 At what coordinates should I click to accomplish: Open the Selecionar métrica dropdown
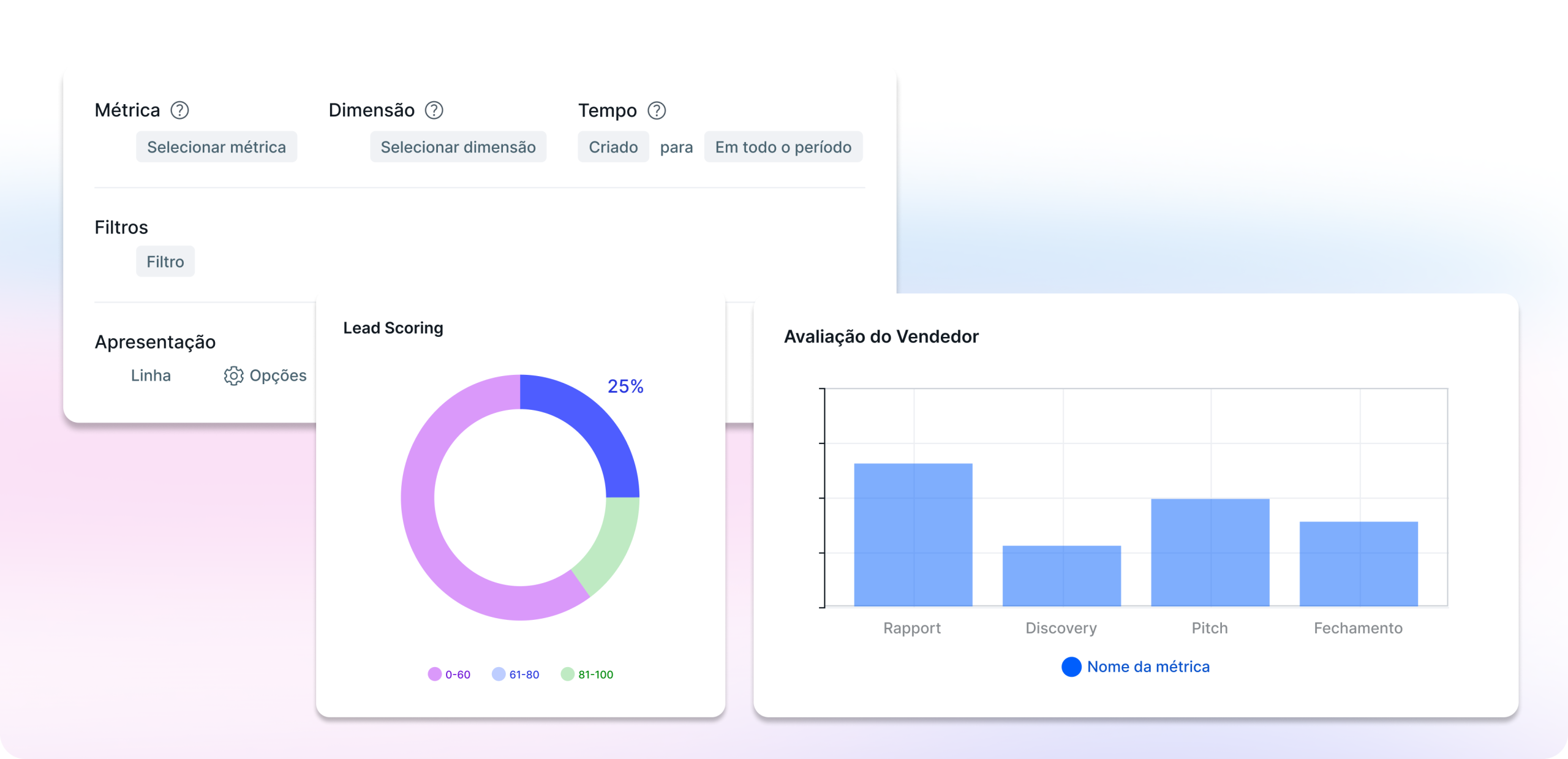(x=216, y=147)
